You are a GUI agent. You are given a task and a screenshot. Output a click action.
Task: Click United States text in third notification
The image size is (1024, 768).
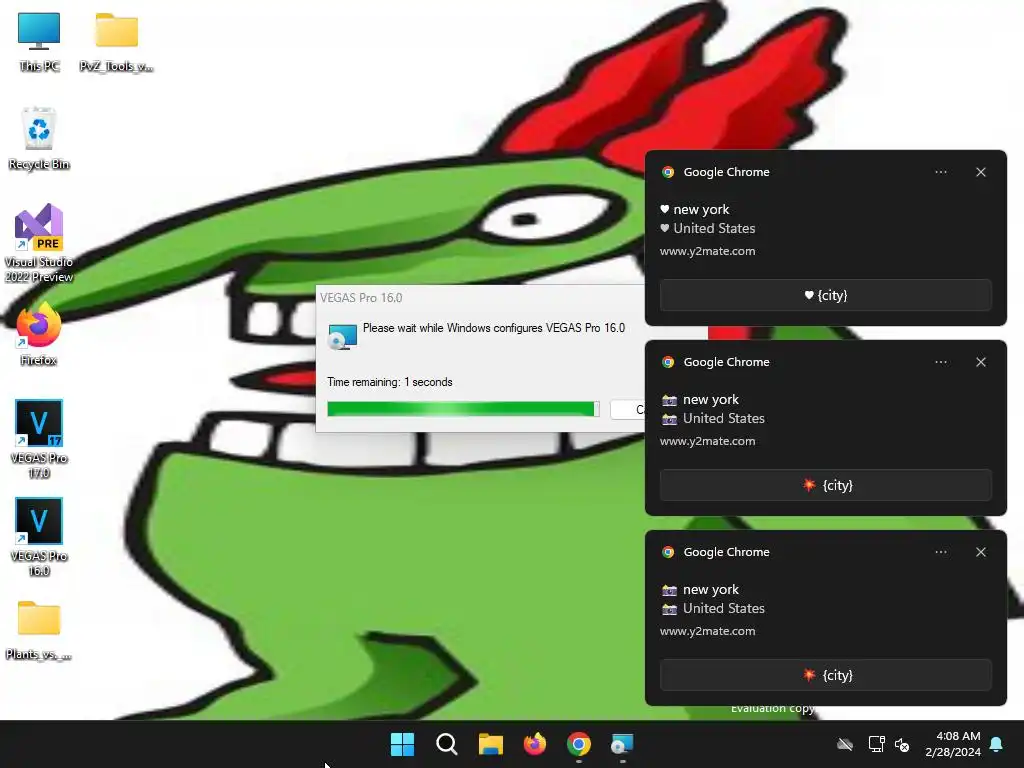click(x=724, y=609)
